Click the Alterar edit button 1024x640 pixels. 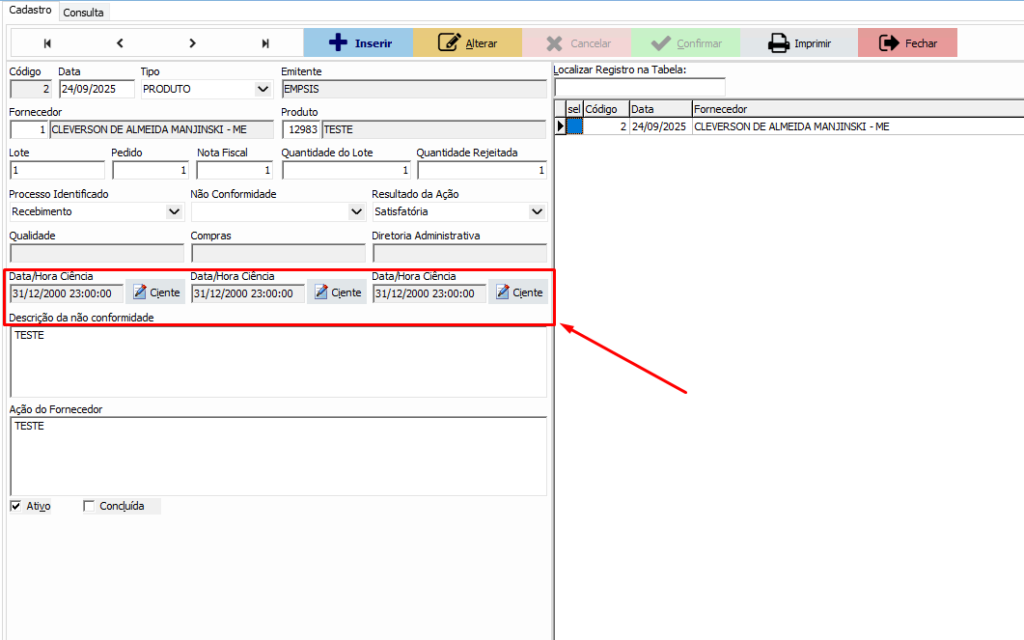(467, 43)
